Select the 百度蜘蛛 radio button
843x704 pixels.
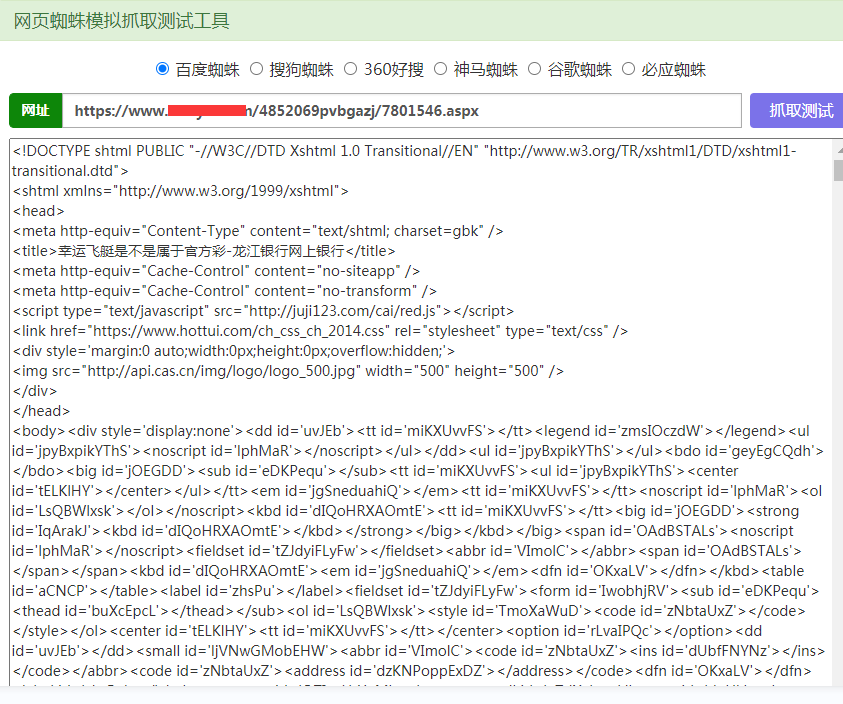(x=162, y=69)
